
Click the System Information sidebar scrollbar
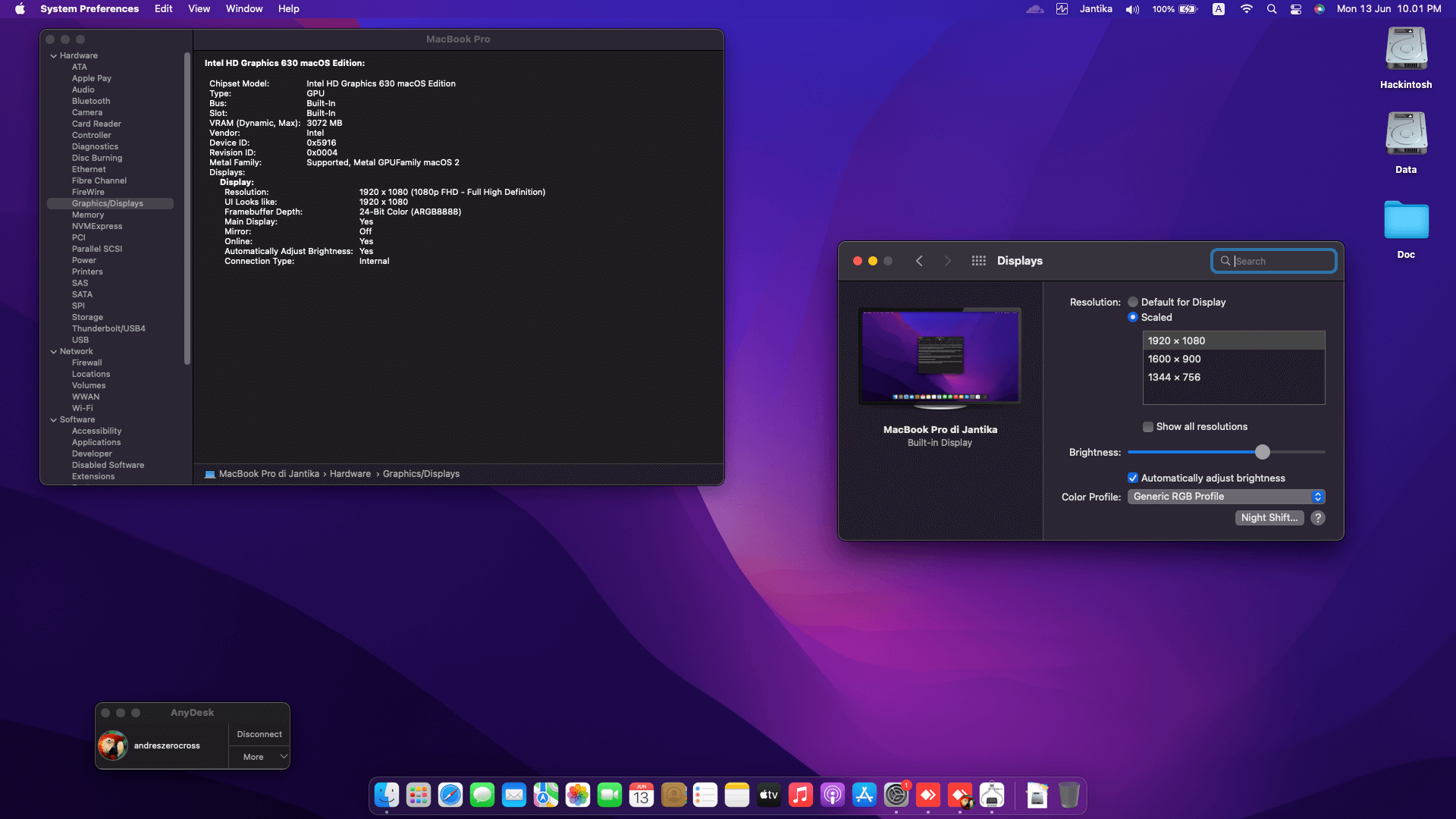[187, 209]
